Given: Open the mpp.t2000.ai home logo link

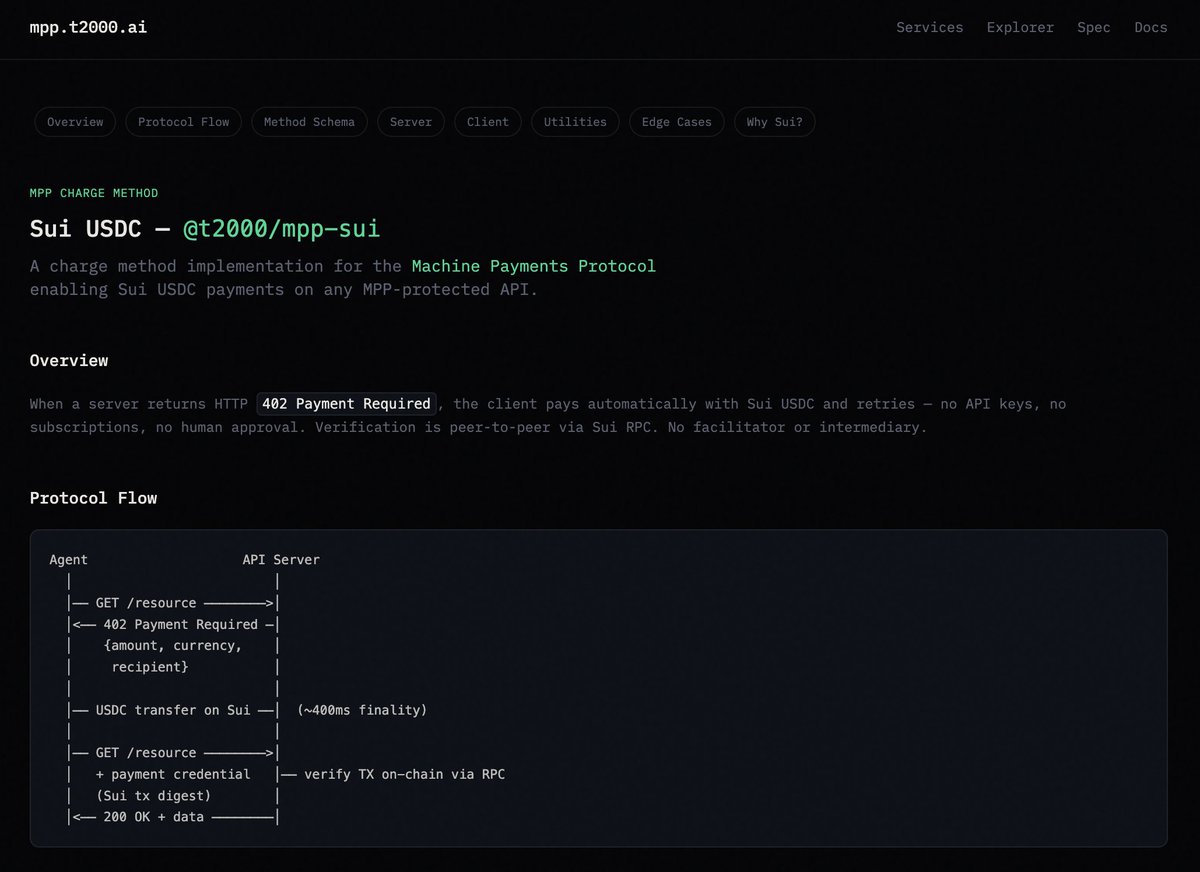Looking at the screenshot, I should click(88, 27).
